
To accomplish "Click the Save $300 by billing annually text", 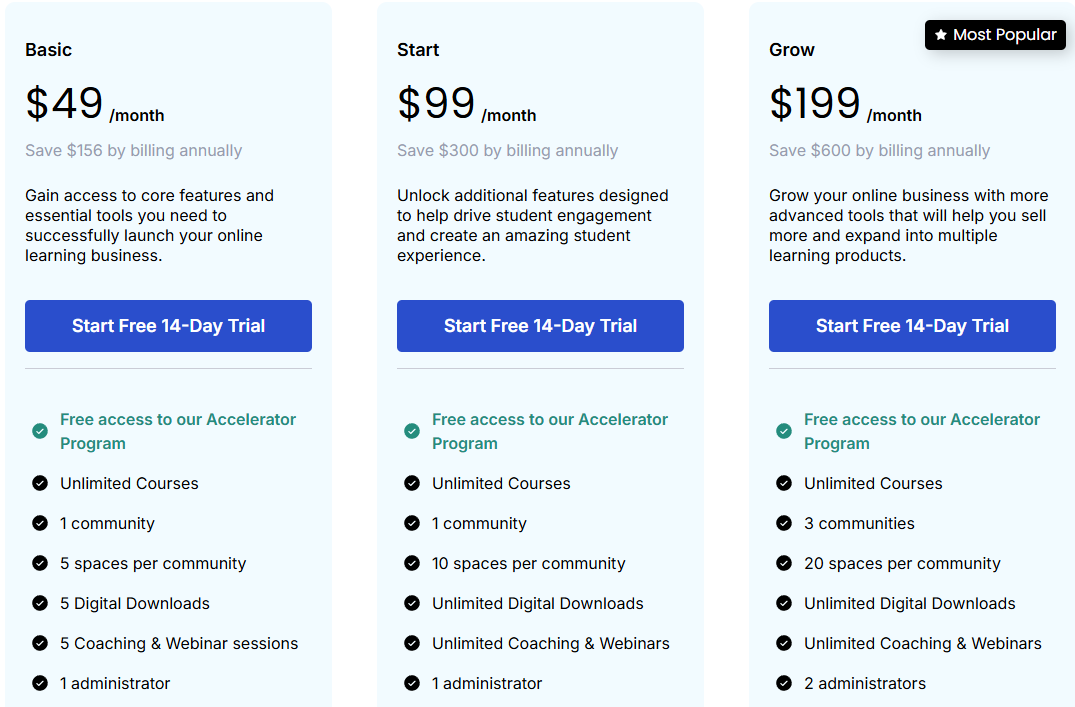I will [x=507, y=151].
